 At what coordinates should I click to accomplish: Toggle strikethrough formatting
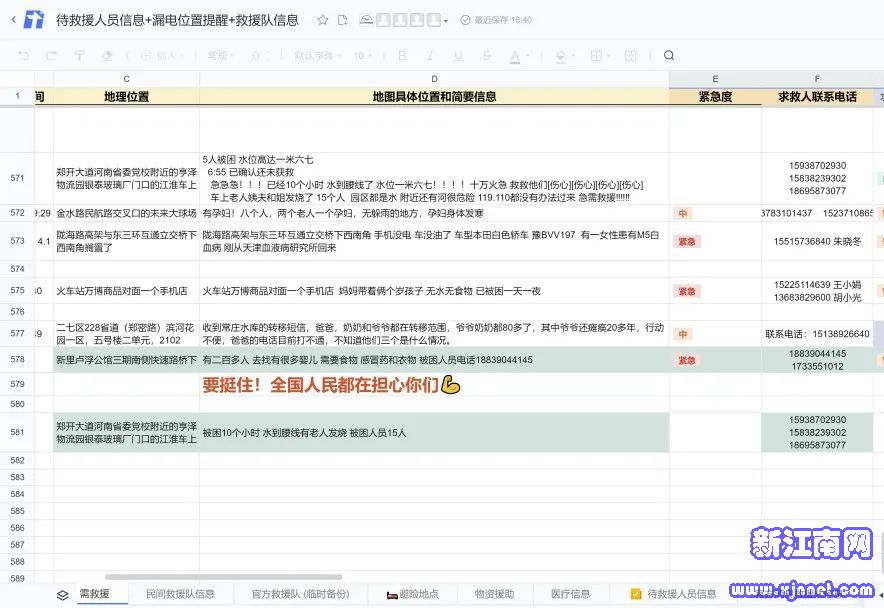point(486,55)
